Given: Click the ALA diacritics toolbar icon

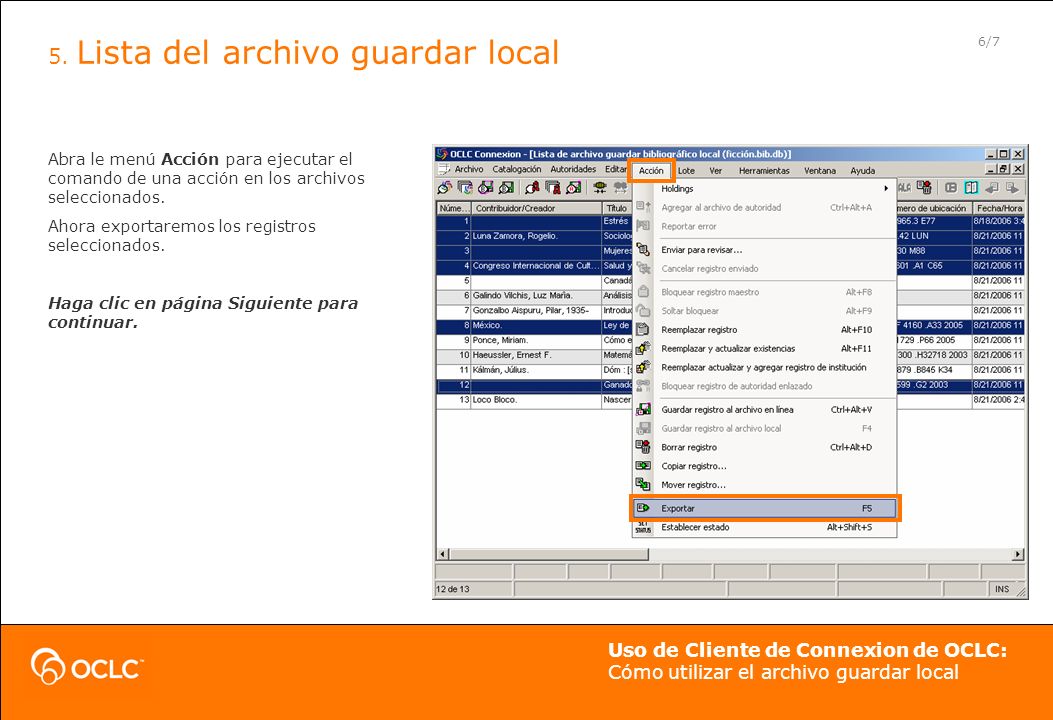Looking at the screenshot, I should [905, 187].
